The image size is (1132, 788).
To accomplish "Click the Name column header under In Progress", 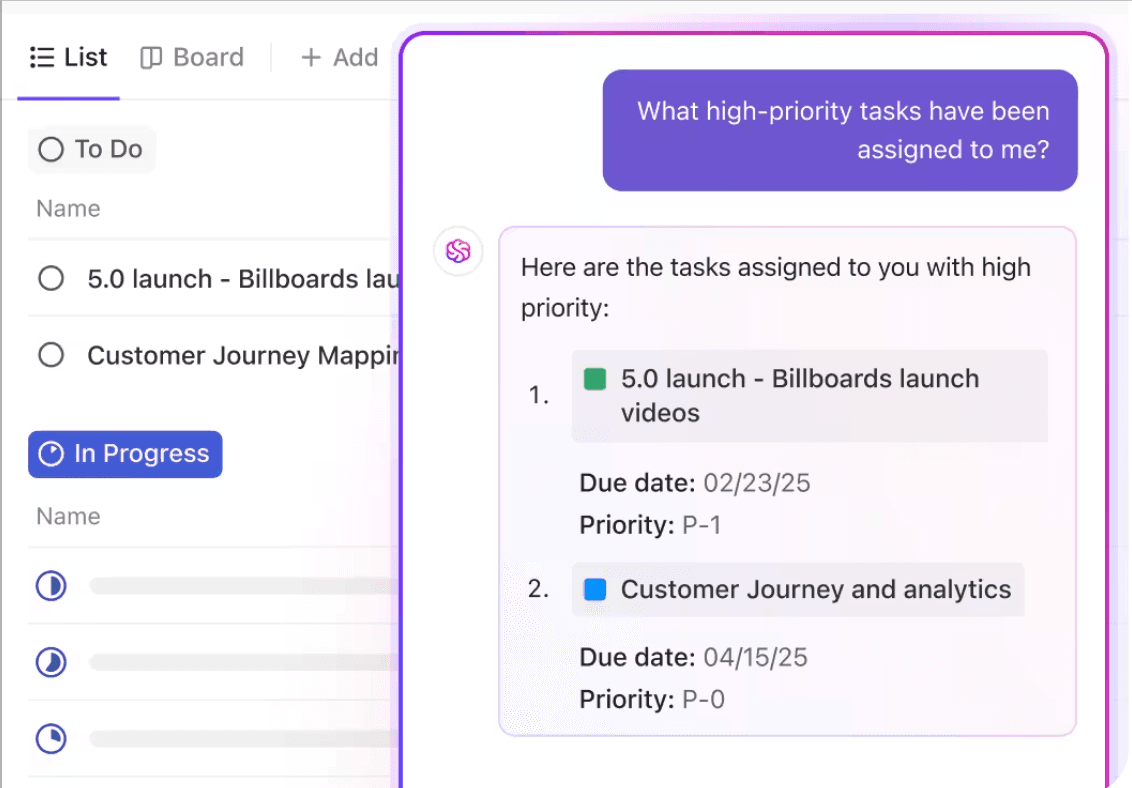I will click(69, 517).
